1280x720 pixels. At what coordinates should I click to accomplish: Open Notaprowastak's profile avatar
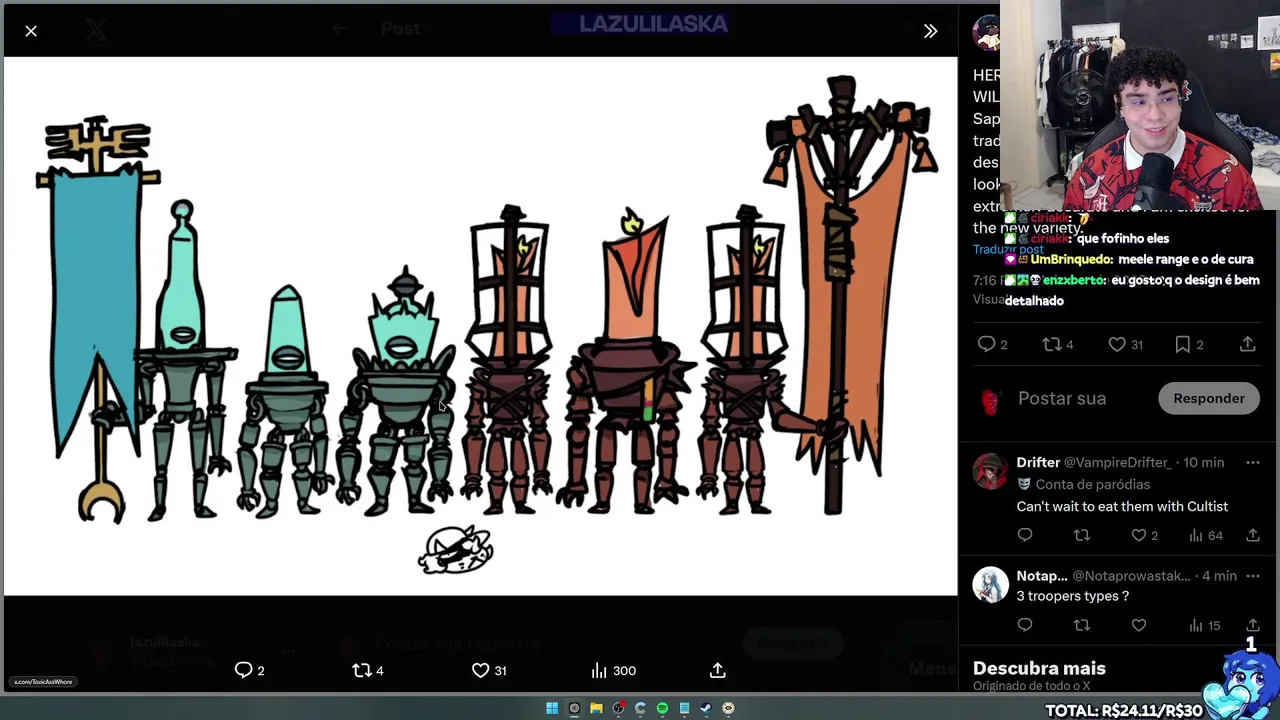pos(991,585)
